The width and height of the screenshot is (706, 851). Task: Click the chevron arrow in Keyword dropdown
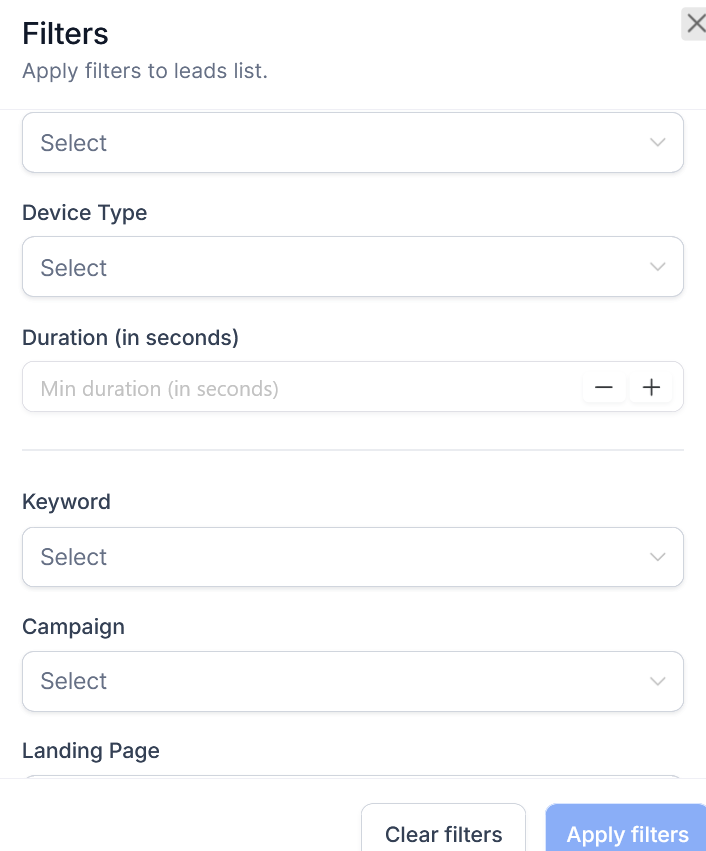(657, 557)
